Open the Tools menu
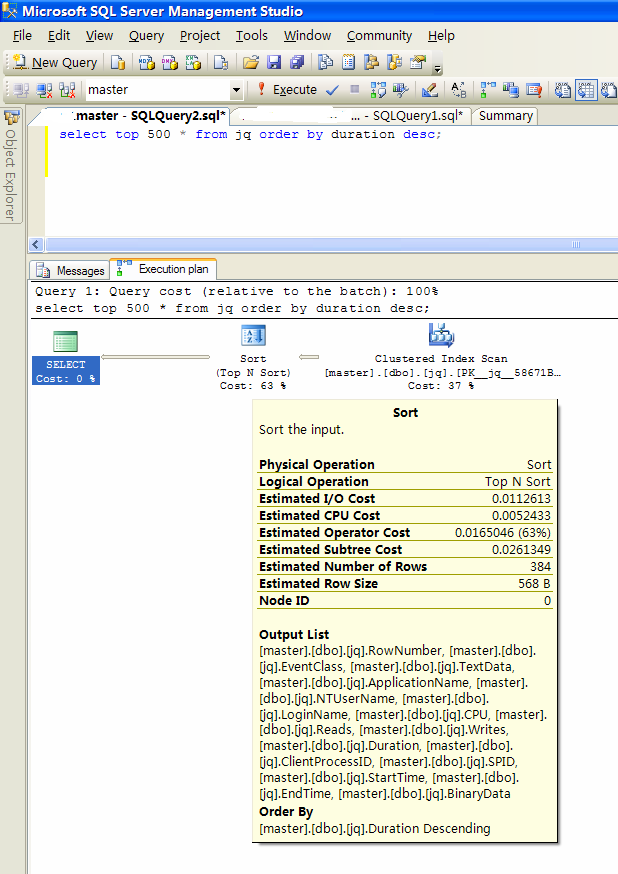This screenshot has height=874, width=618. pos(251,36)
